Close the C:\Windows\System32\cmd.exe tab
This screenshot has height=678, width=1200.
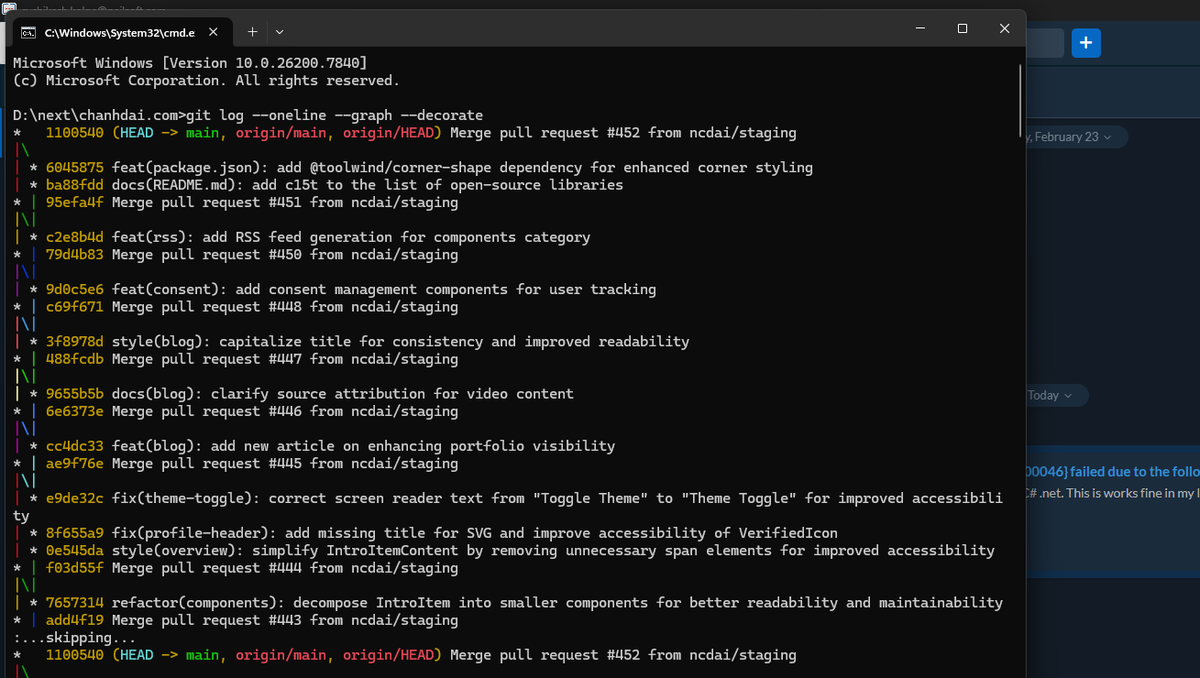(x=213, y=32)
